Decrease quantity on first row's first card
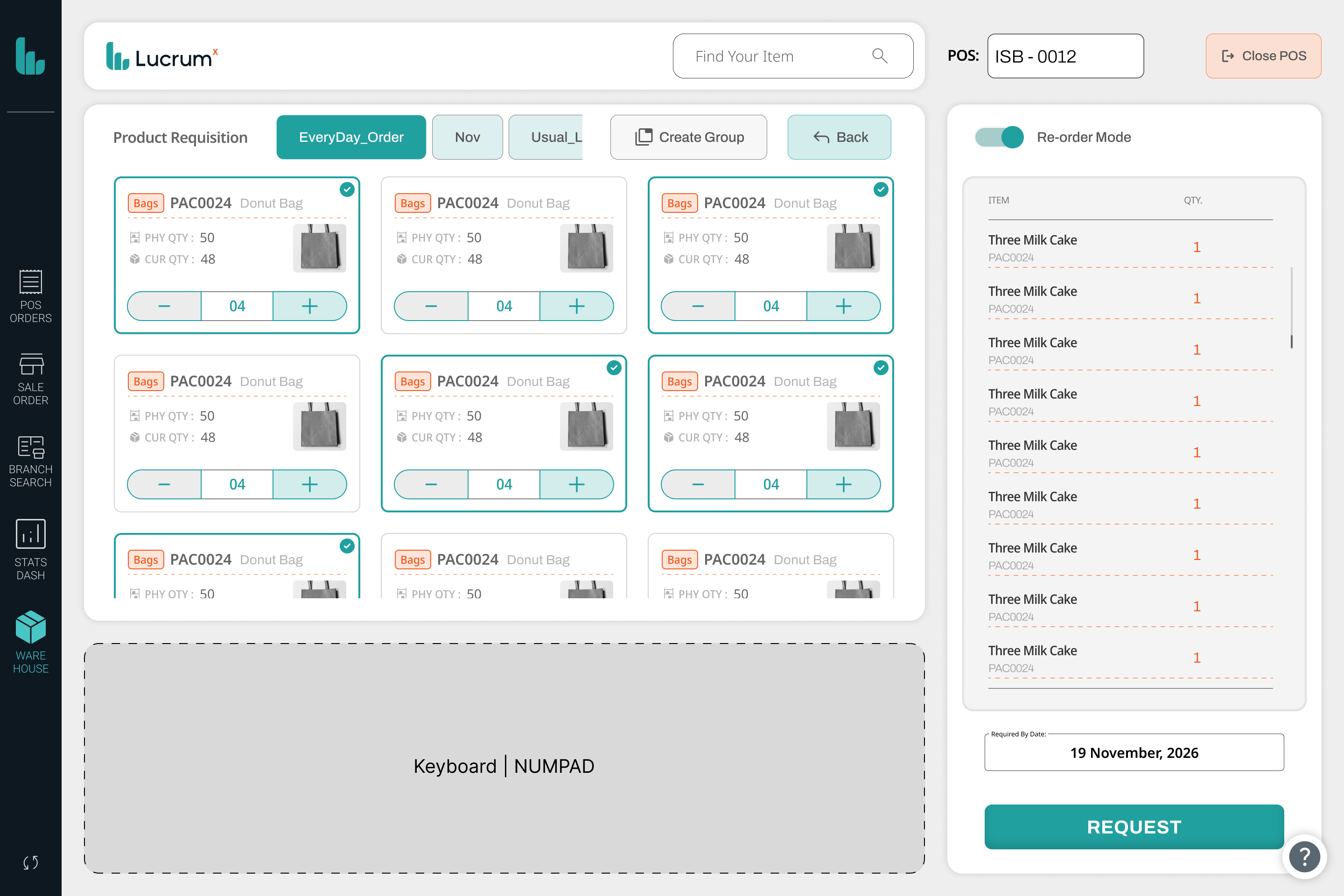Viewport: 1344px width, 896px height. pyautogui.click(x=164, y=306)
